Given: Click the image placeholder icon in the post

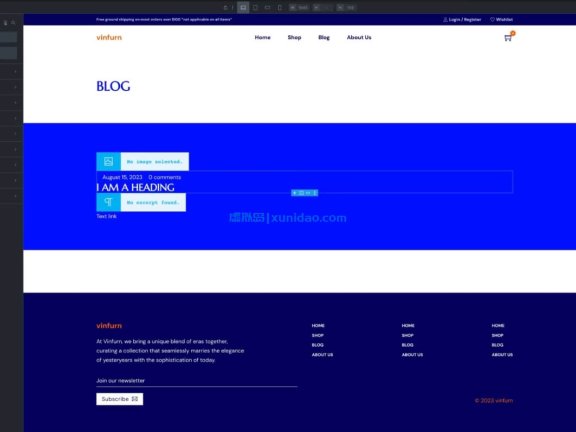Looking at the screenshot, I should click(108, 161).
